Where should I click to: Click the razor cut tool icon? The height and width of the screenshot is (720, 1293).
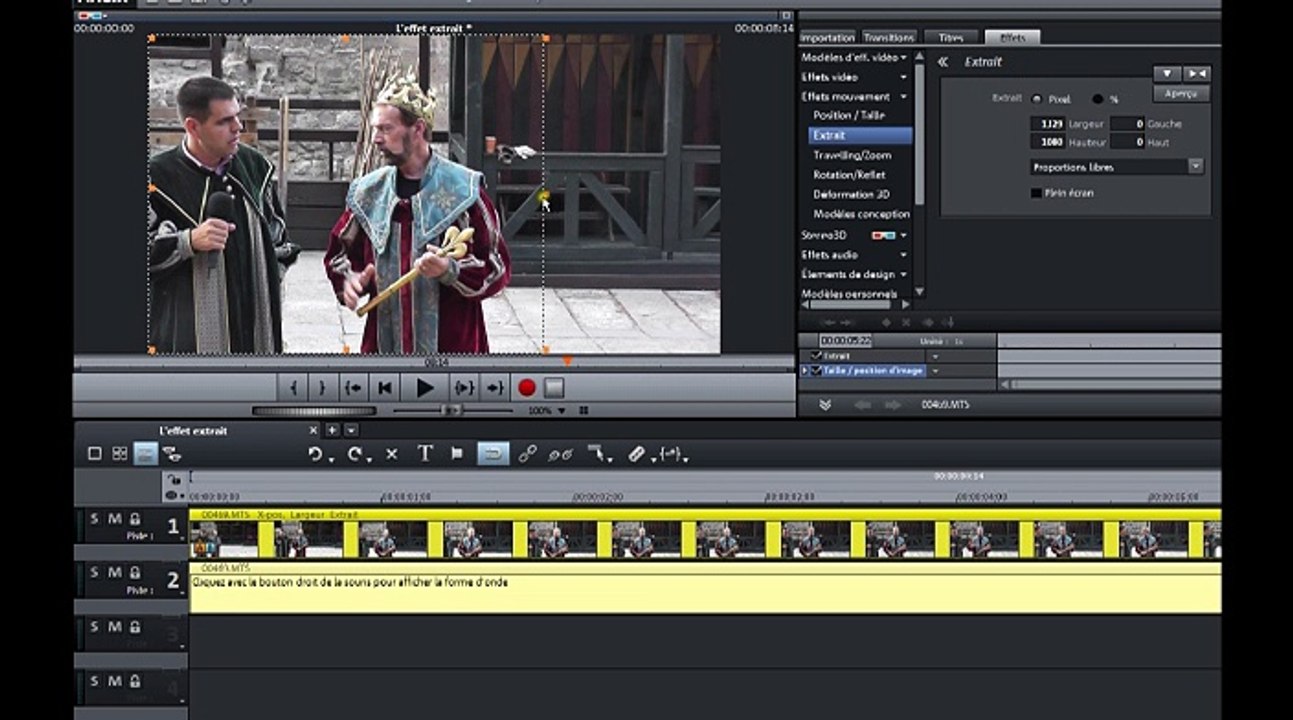click(x=637, y=454)
